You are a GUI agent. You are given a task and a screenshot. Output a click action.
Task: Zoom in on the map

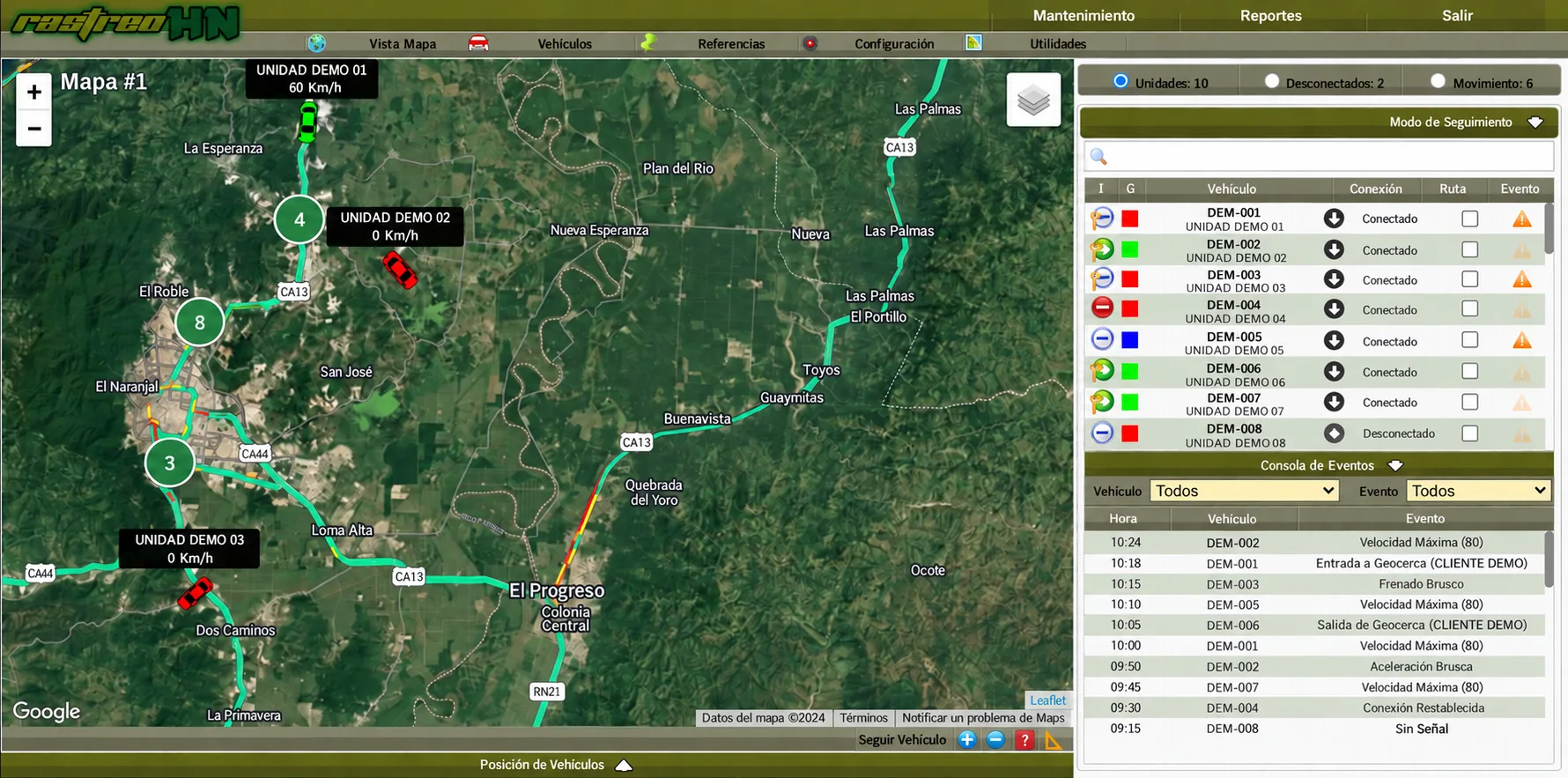coord(34,92)
